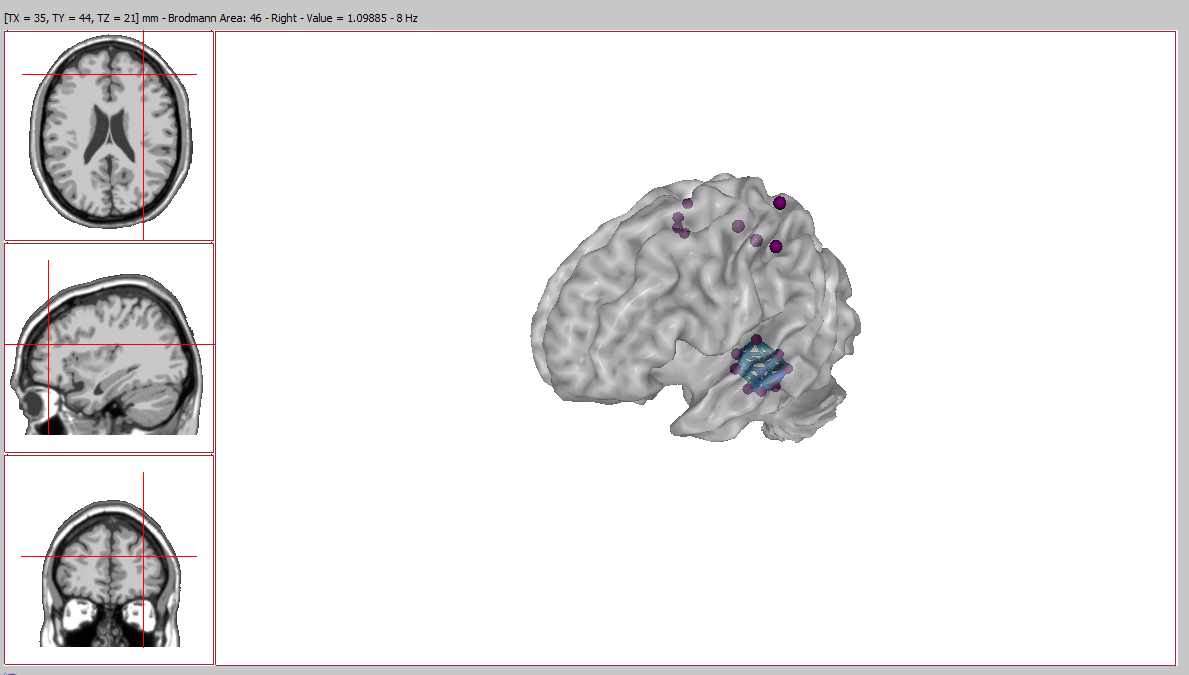
Task: Click the blue voxel cube on the temporal lobe
Action: coord(761,366)
